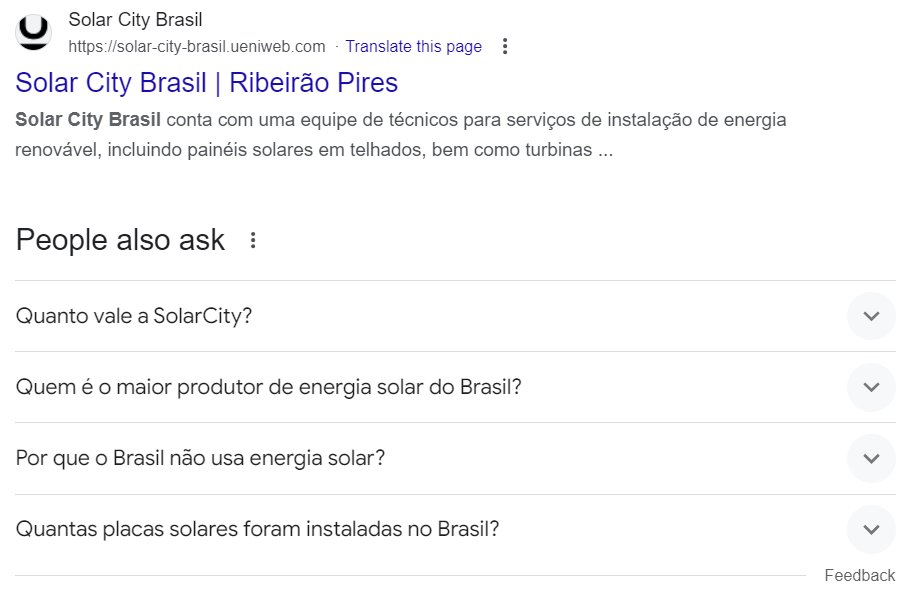Click the Translate this page link
Screen dimensions: 920x598
coord(414,46)
